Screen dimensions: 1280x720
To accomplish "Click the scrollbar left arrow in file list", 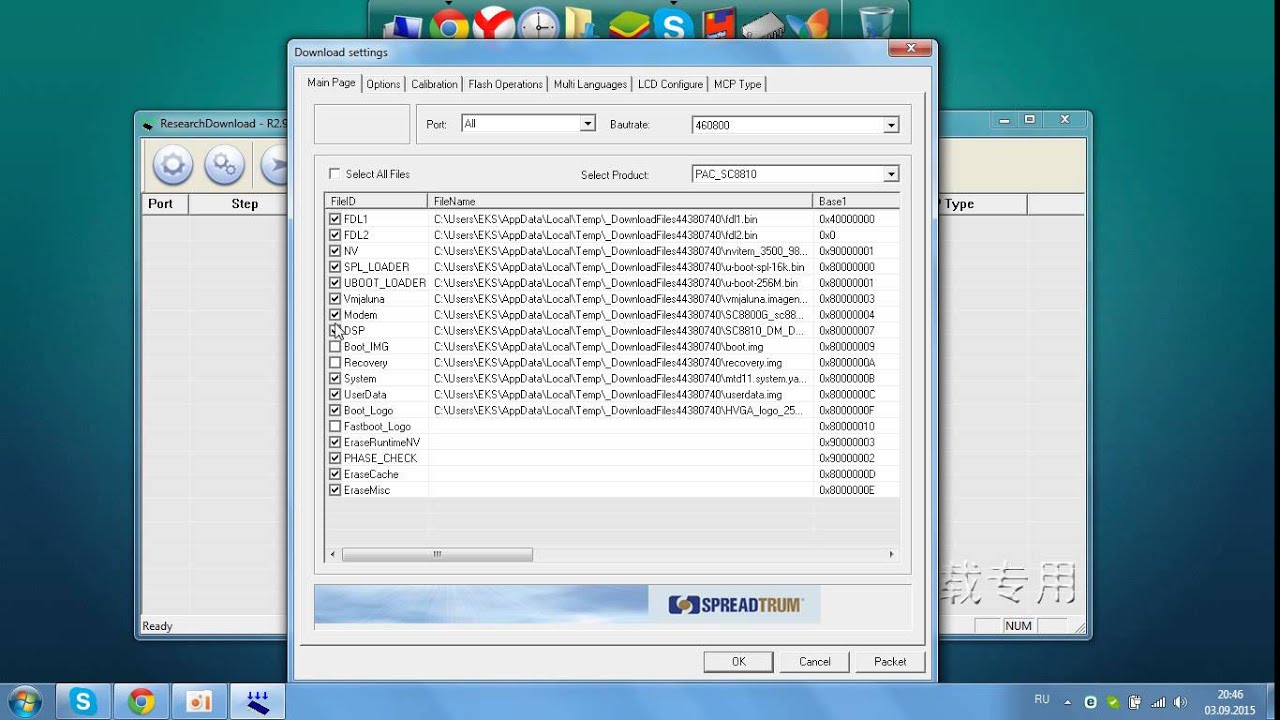I will 333,554.
